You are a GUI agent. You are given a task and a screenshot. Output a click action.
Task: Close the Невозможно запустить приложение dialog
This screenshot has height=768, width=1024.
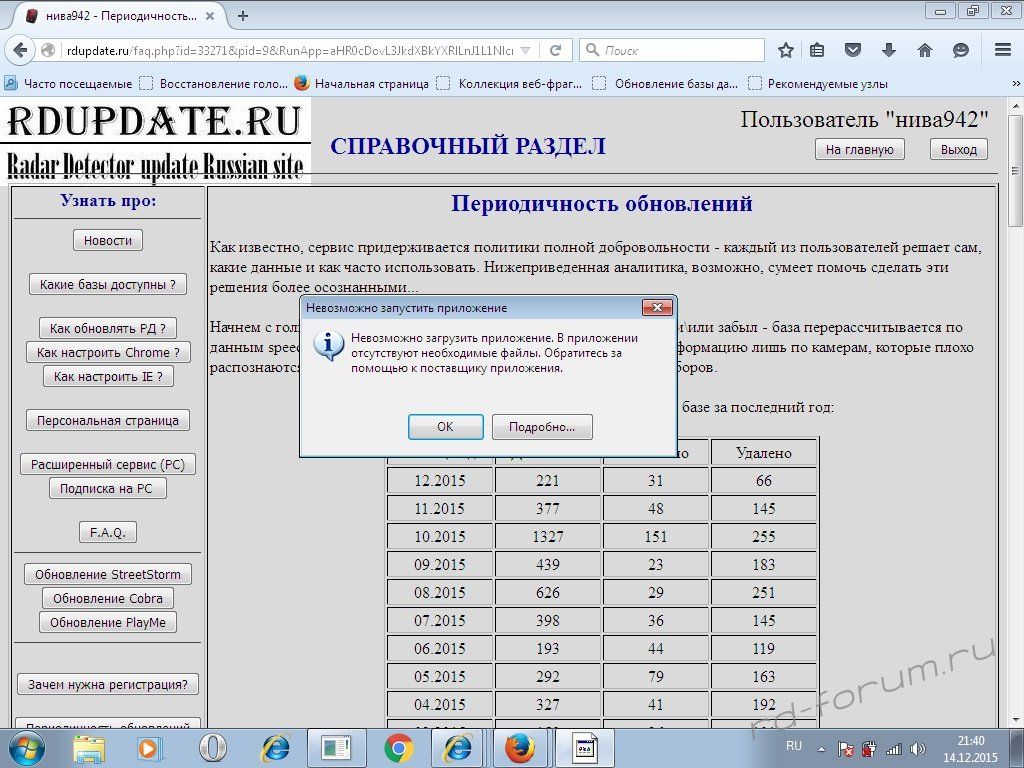[657, 307]
